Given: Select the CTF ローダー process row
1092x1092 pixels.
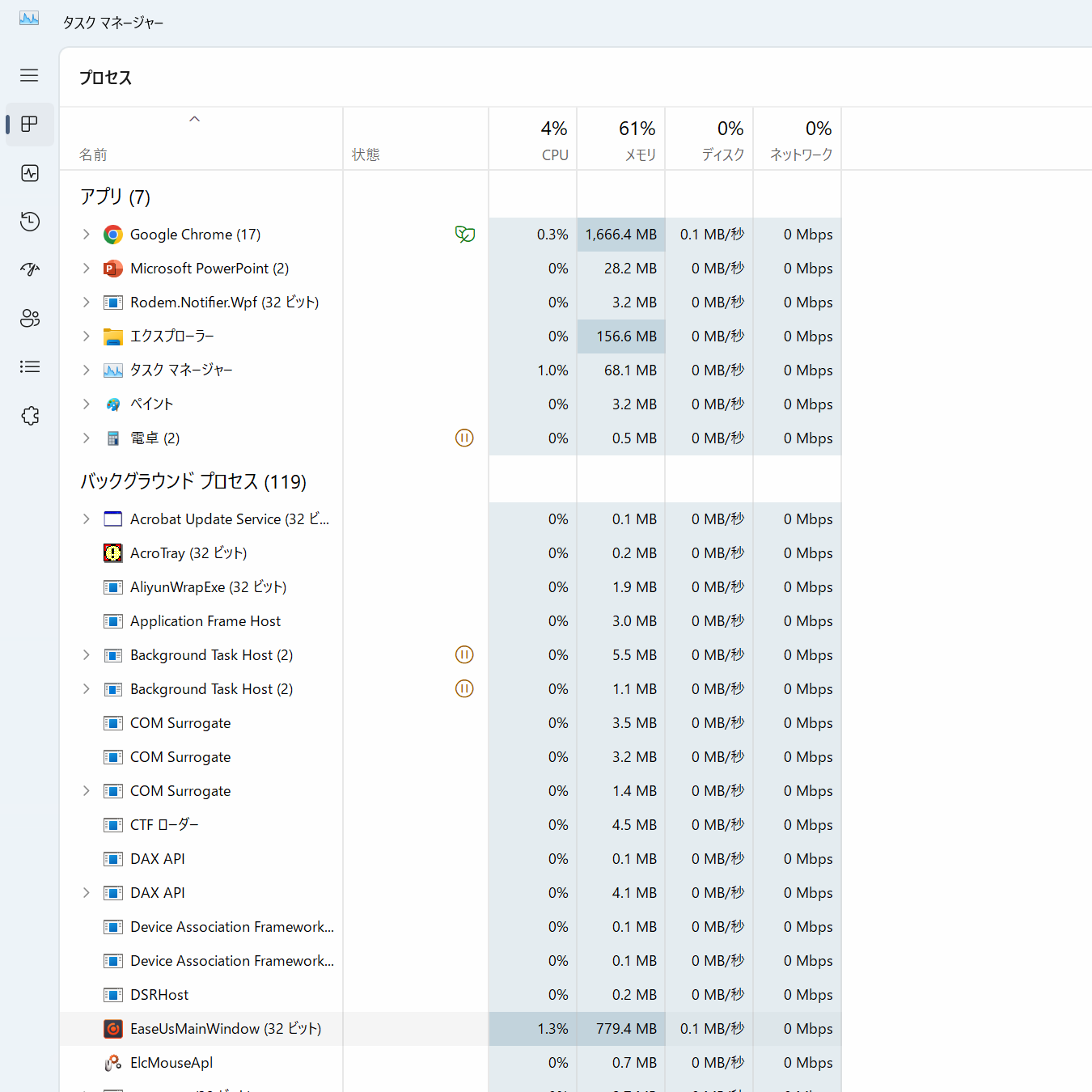Looking at the screenshot, I should 451,825.
